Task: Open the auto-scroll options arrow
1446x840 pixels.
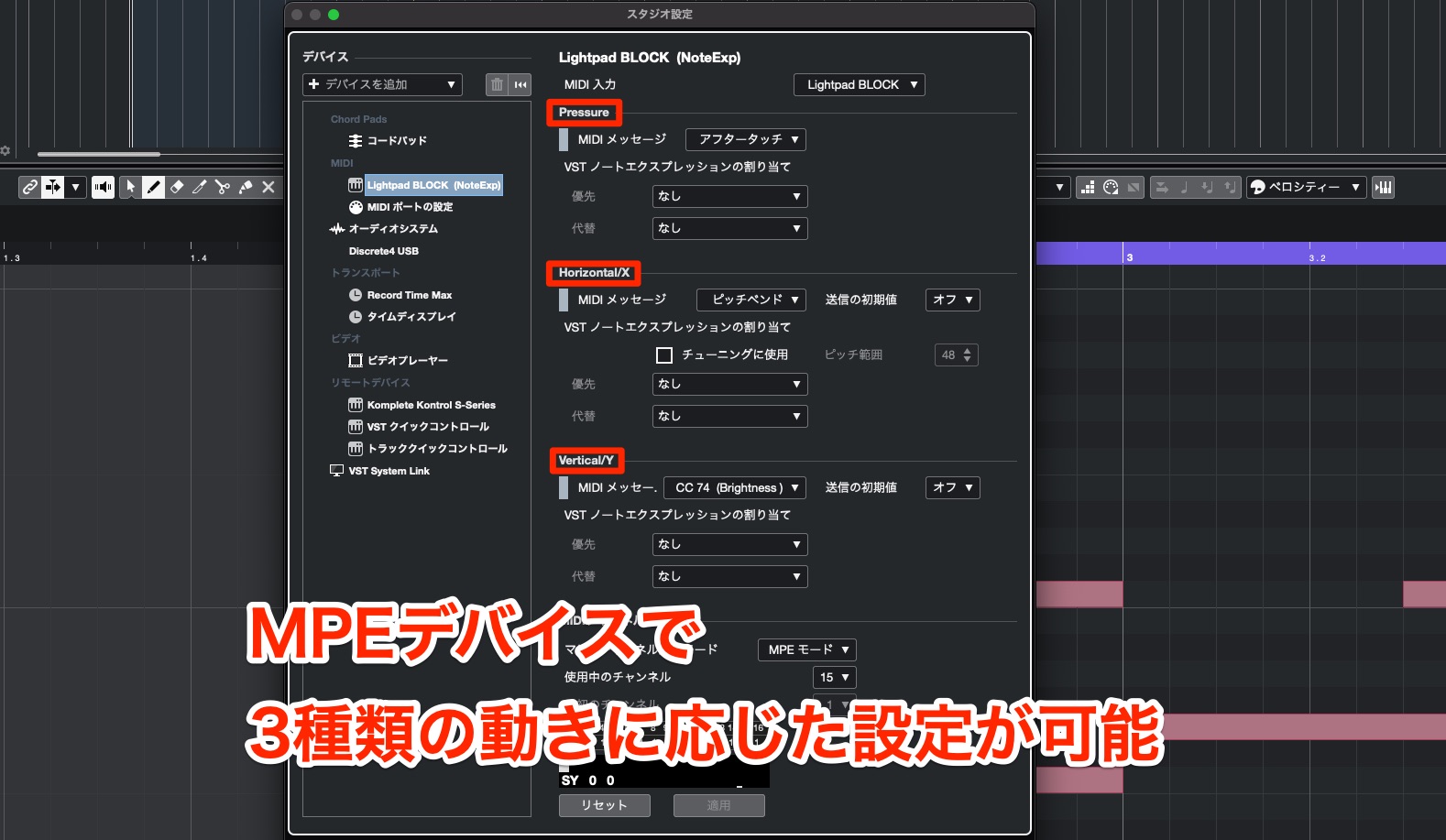Action: (x=75, y=187)
